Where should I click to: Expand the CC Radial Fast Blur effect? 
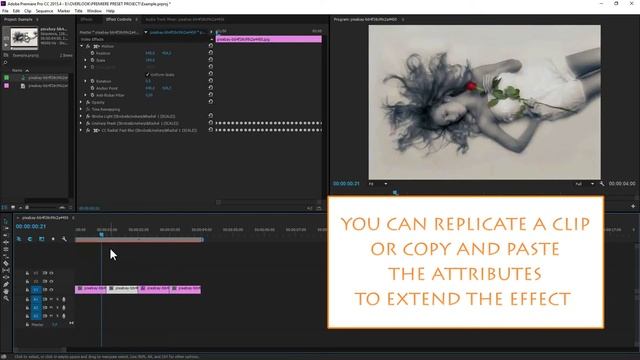81,130
